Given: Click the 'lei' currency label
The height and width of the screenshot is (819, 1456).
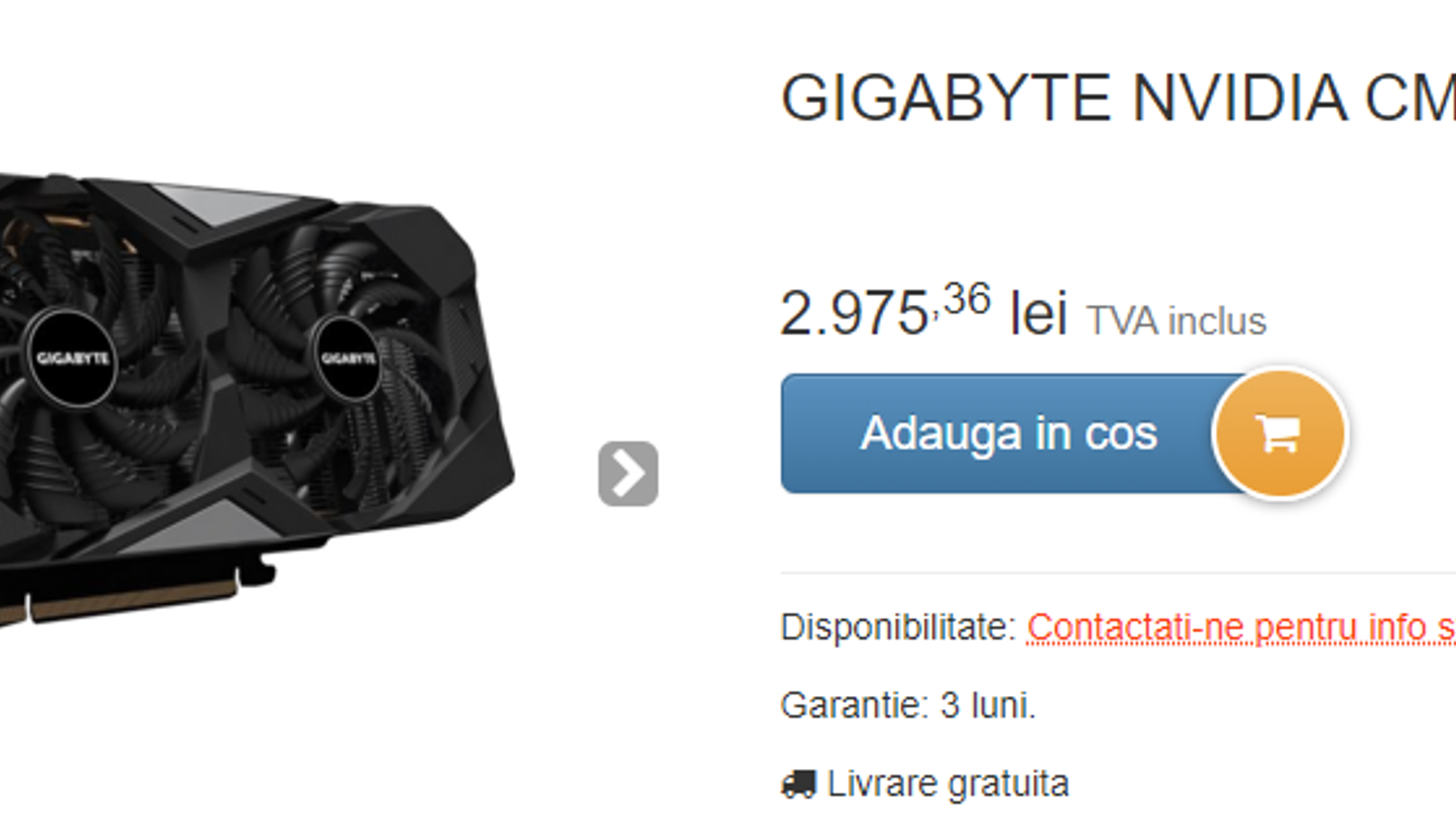Looking at the screenshot, I should [1038, 314].
